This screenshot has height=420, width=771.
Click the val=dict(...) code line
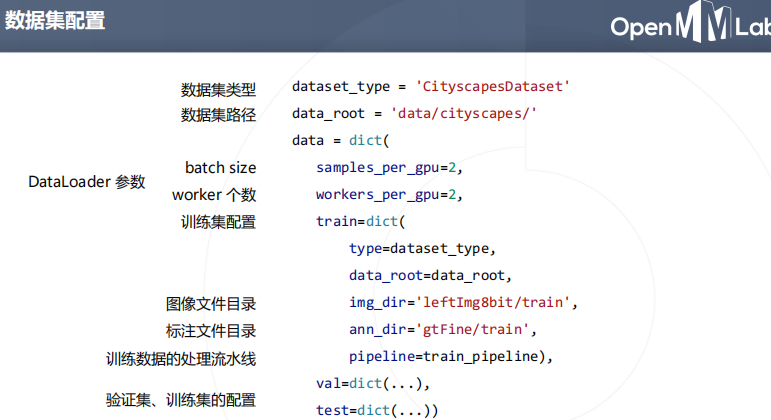[373, 383]
